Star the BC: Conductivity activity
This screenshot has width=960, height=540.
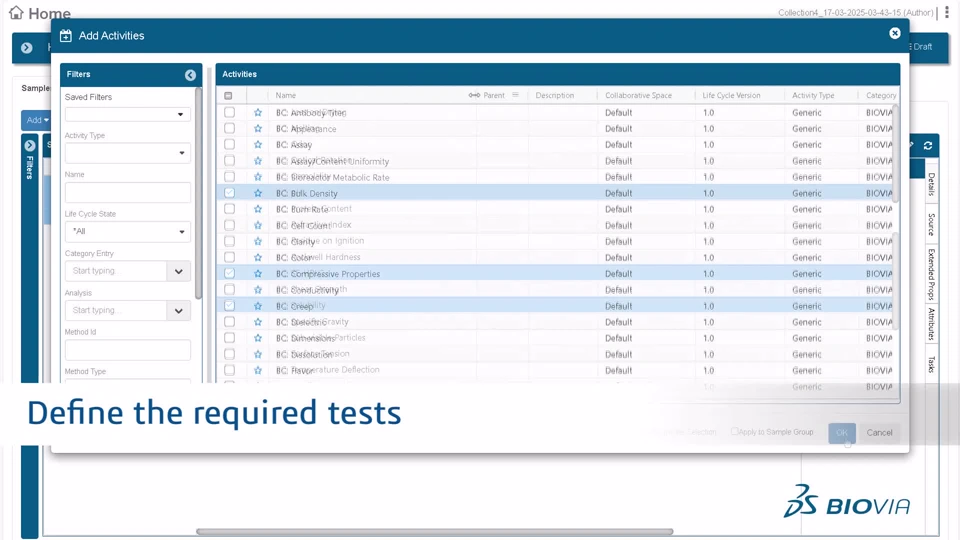(x=258, y=290)
